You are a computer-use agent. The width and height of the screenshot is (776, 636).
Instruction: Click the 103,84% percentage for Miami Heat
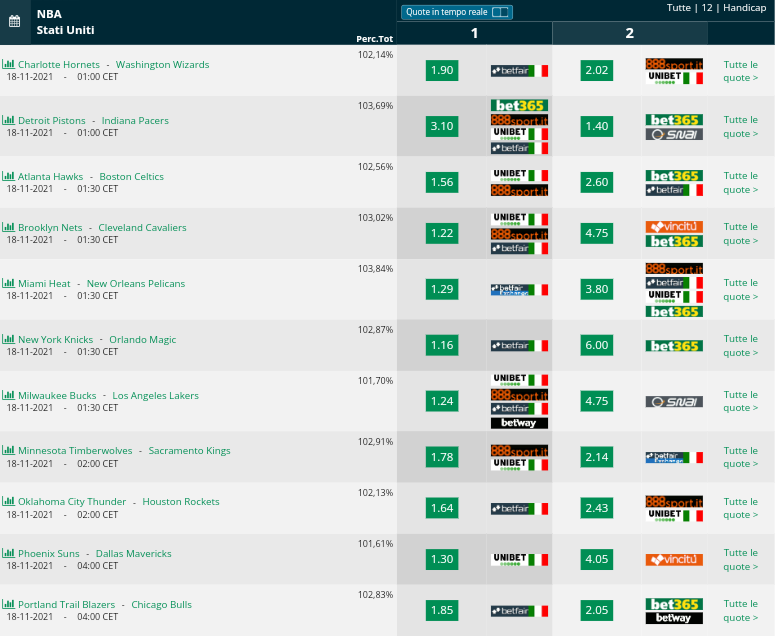pyautogui.click(x=375, y=269)
